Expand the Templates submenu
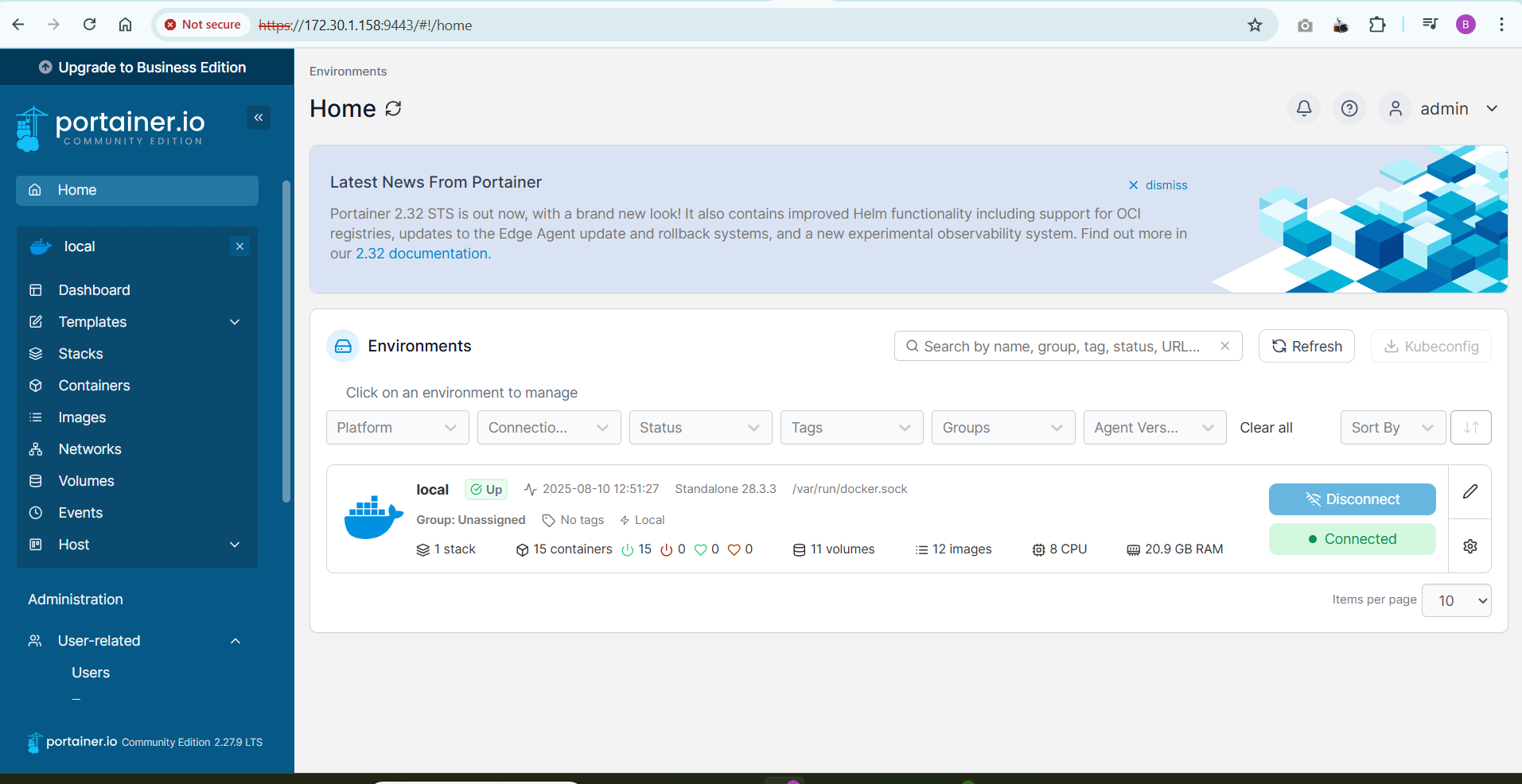 pos(235,322)
